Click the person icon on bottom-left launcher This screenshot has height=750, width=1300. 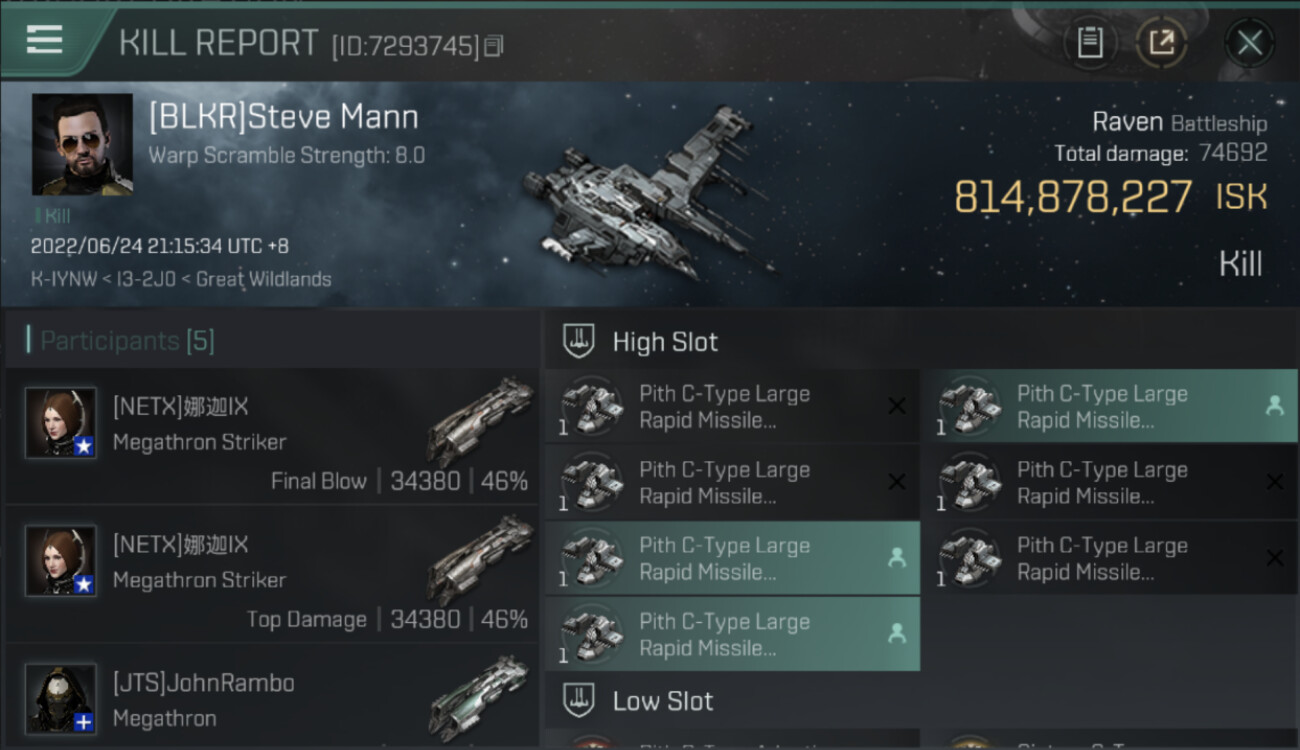pyautogui.click(x=896, y=633)
